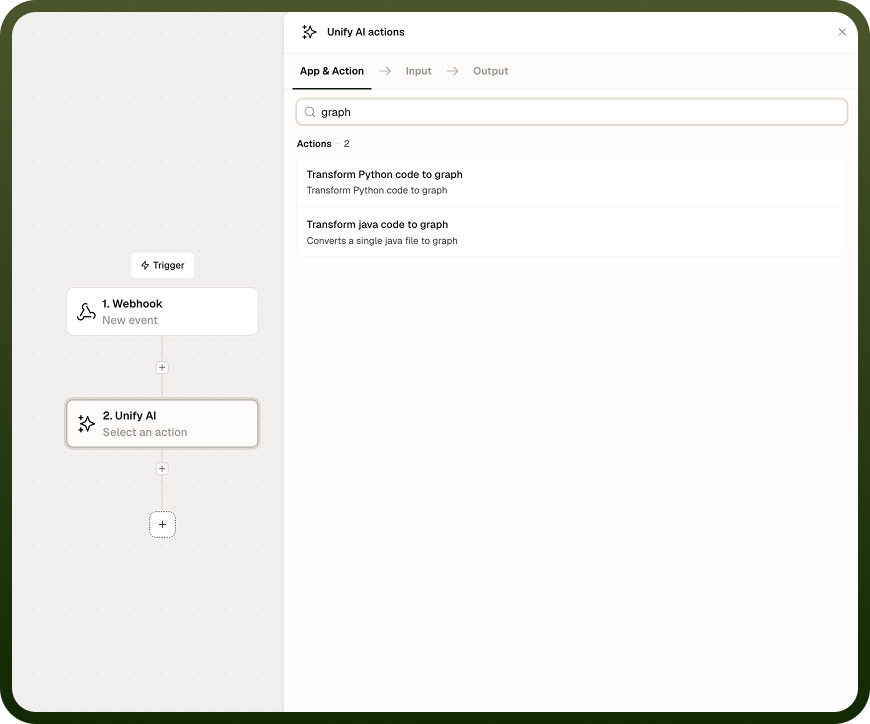The height and width of the screenshot is (724, 870).
Task: Click 'Select an action' text in Unify AI node
Action: point(145,432)
